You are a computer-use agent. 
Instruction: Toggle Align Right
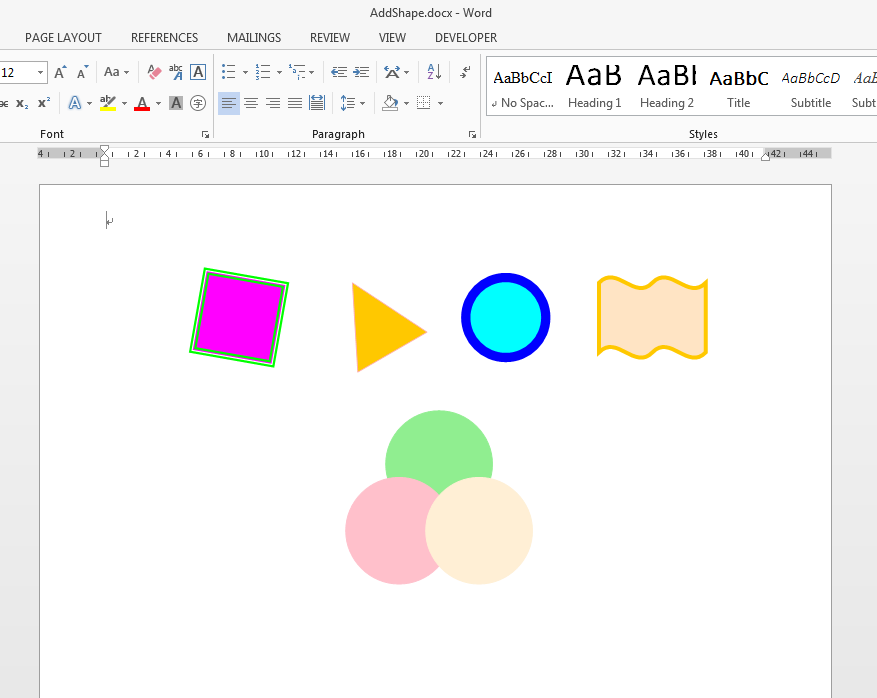(x=273, y=103)
